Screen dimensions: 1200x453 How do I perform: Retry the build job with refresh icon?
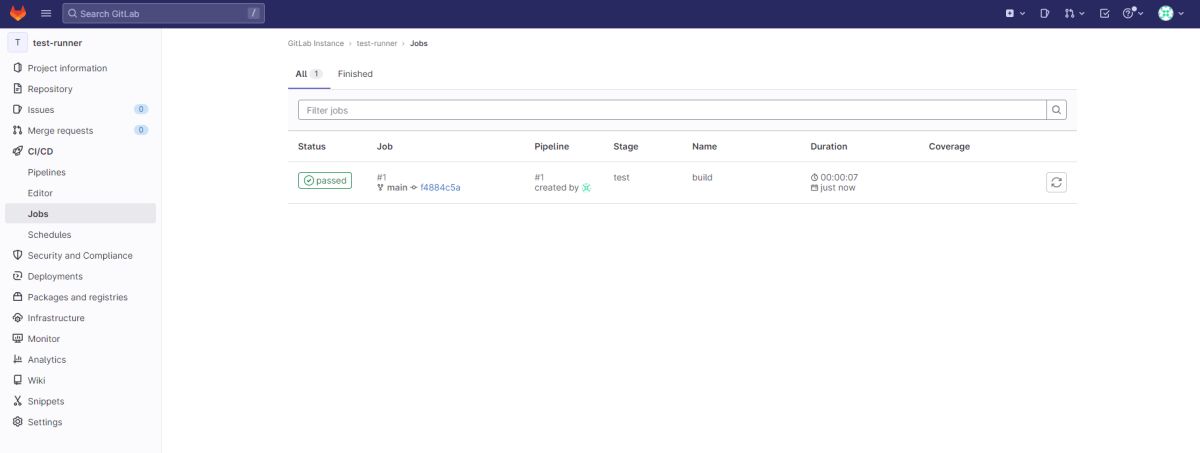tap(1057, 182)
